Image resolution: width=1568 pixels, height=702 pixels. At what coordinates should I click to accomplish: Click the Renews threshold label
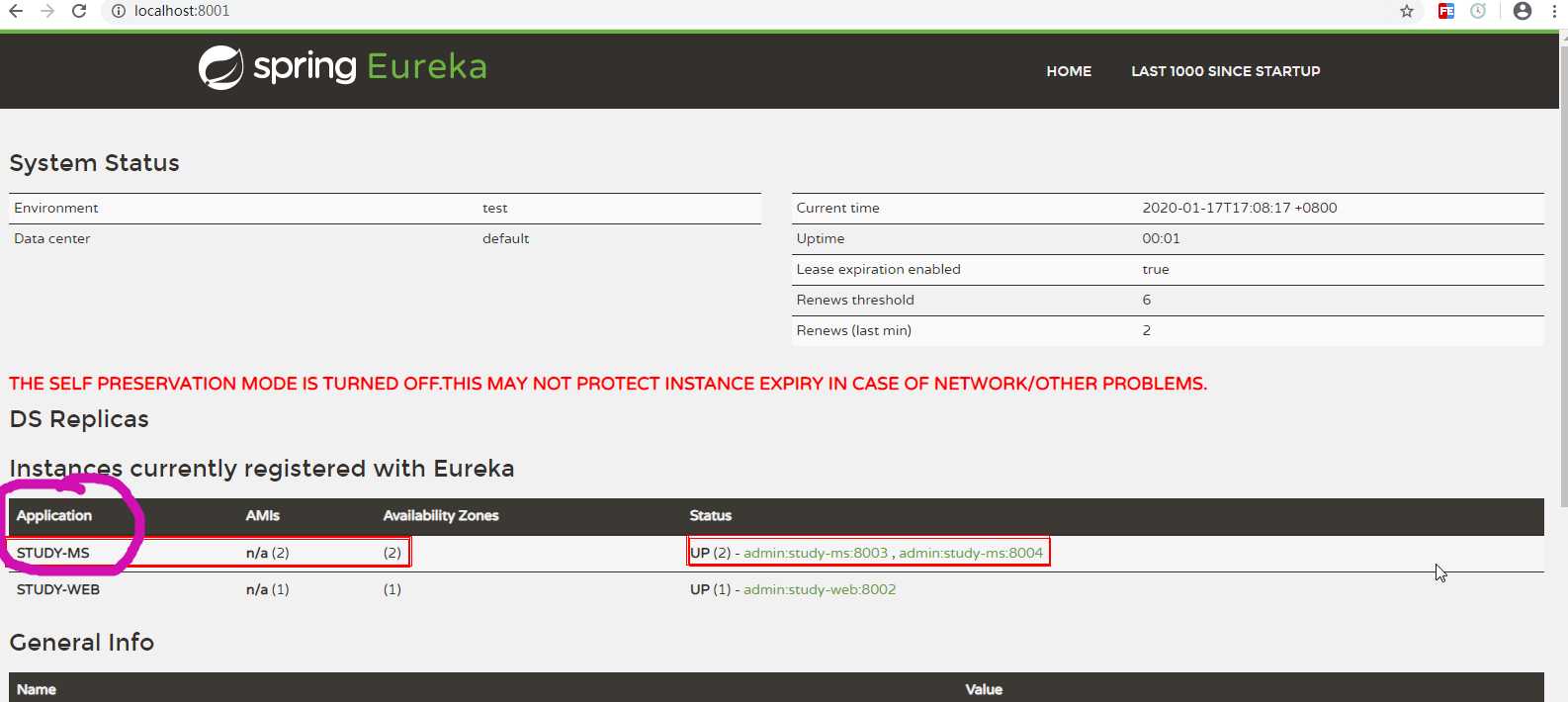click(x=855, y=300)
